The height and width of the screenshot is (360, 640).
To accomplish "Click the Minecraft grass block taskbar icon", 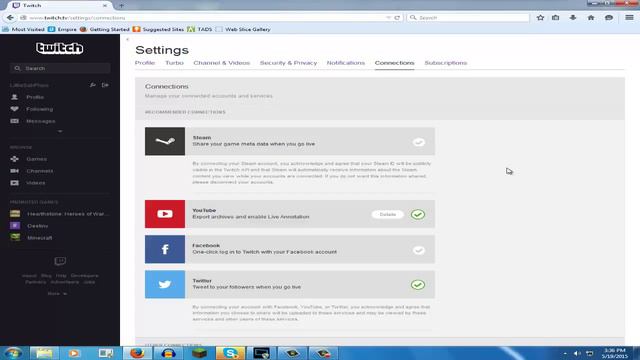I will pyautogui.click(x=200, y=353).
